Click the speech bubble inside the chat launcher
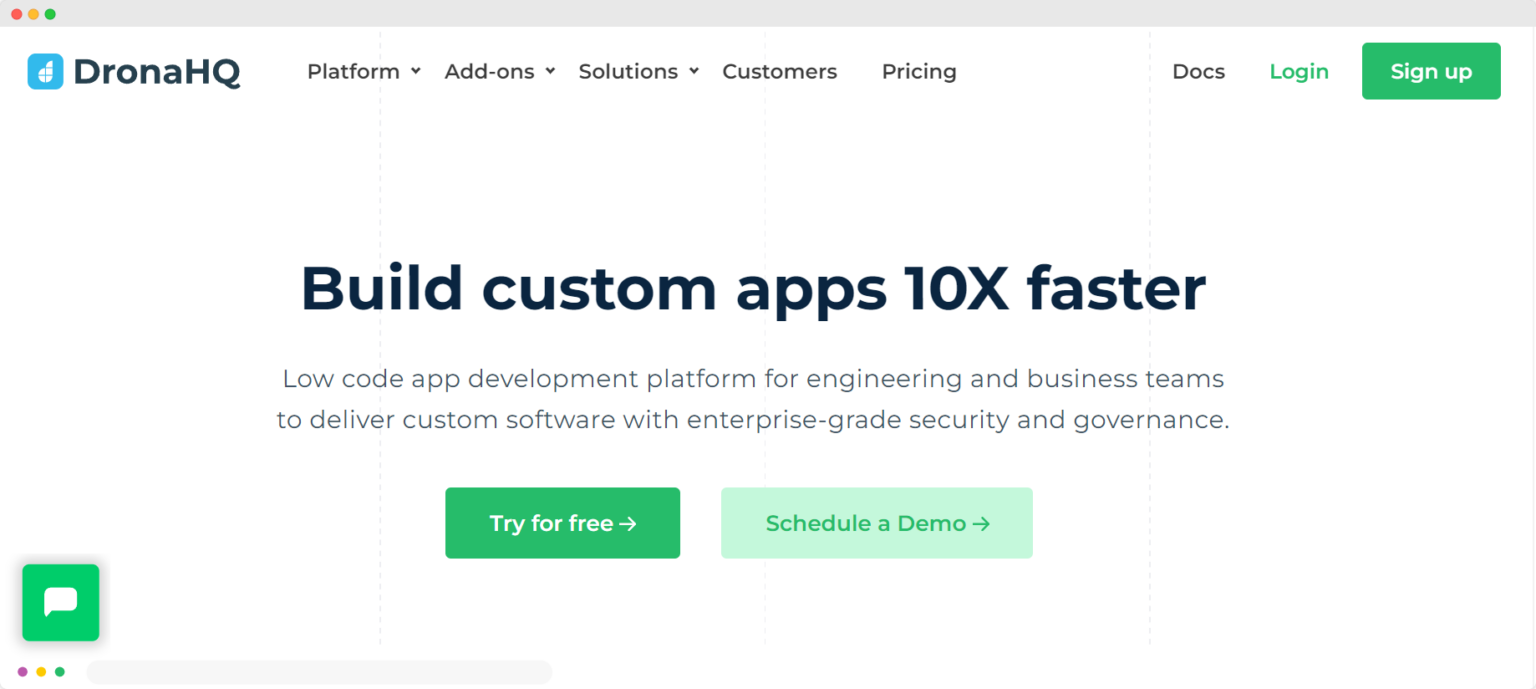 pyautogui.click(x=60, y=602)
